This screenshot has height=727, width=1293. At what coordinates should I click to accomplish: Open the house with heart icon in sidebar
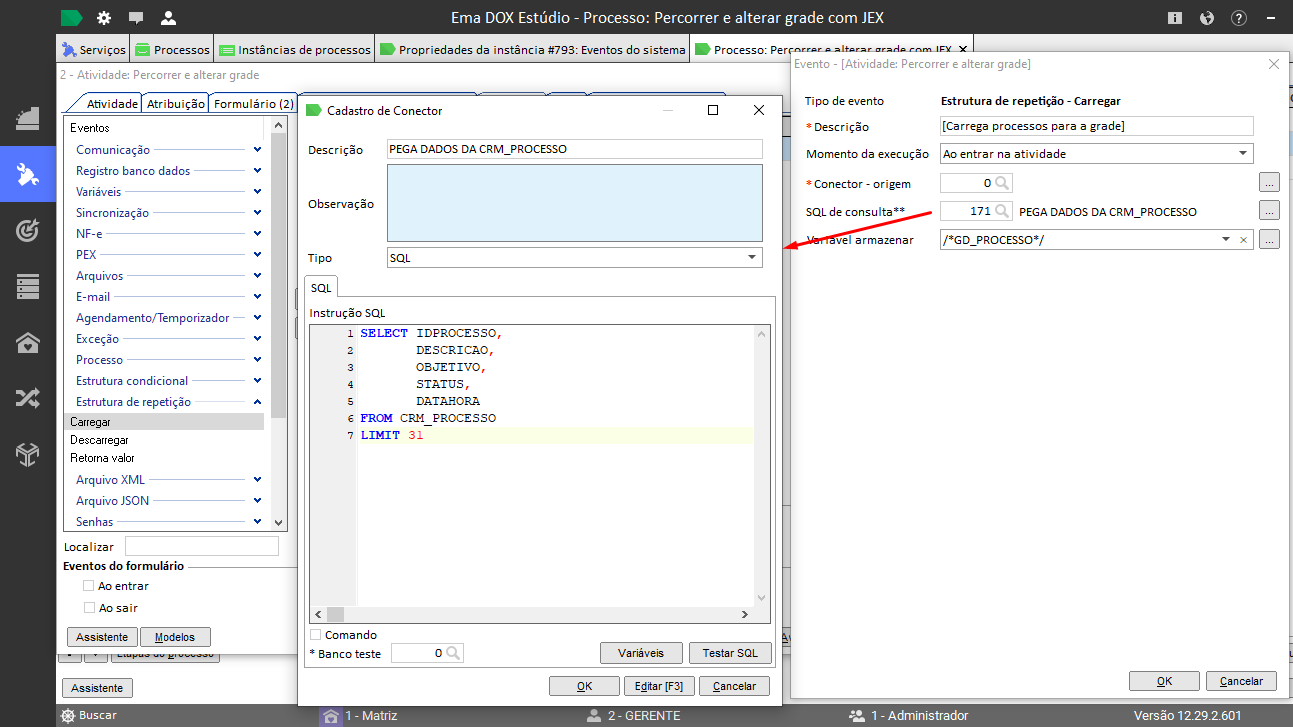pyautogui.click(x=28, y=343)
